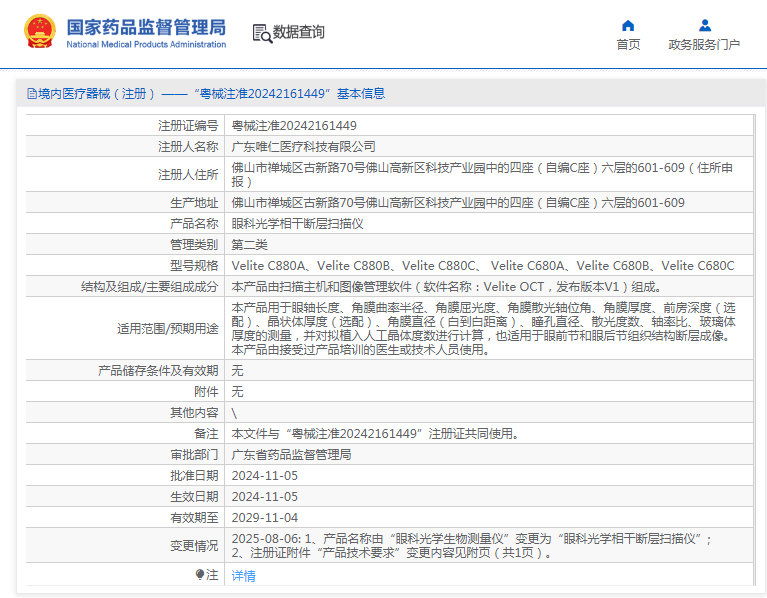
Task: Click registrant name 广东唯仁医疗科技有限公司
Action: (x=303, y=146)
